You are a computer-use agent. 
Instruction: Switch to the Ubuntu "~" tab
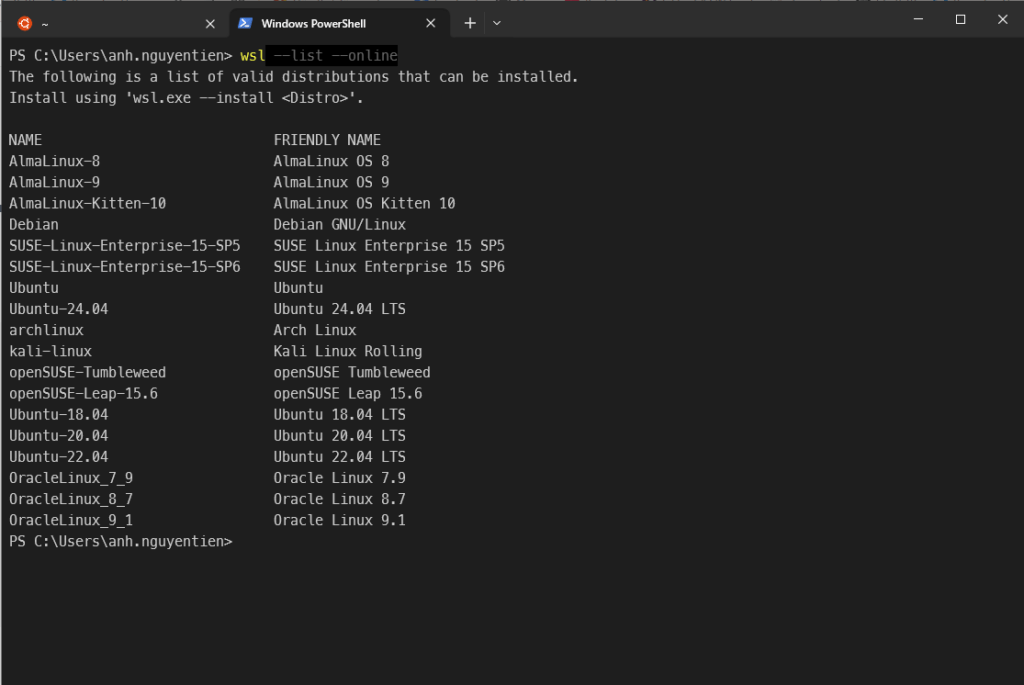coord(116,24)
